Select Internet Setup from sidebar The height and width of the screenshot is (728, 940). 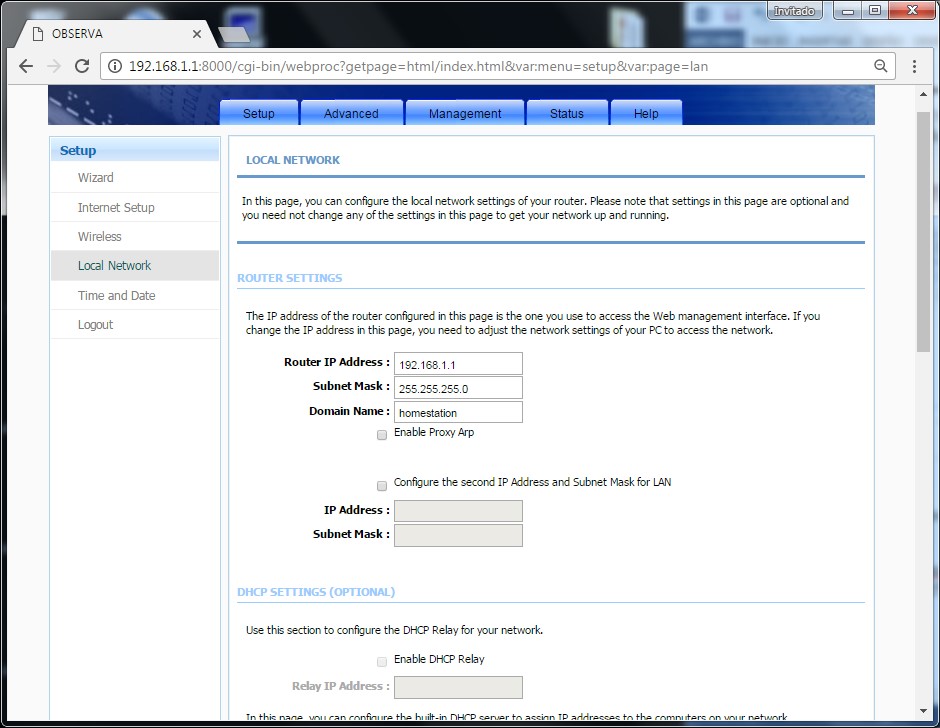point(116,208)
